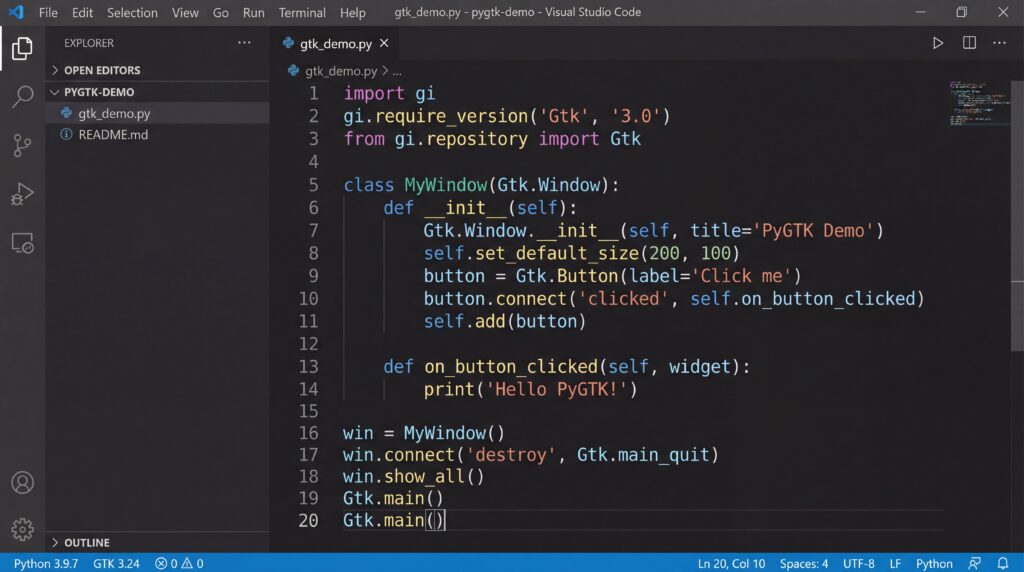The image size is (1024, 572).
Task: Open the Remote Explorer view
Action: click(x=22, y=242)
